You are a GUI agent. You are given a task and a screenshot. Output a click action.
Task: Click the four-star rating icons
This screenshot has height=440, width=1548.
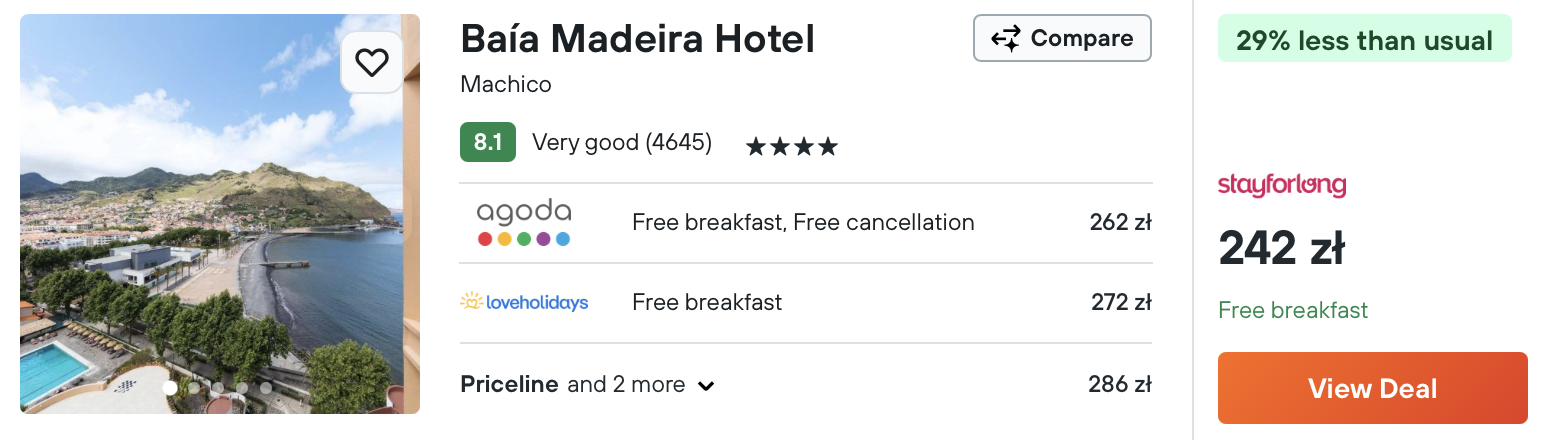pos(791,147)
